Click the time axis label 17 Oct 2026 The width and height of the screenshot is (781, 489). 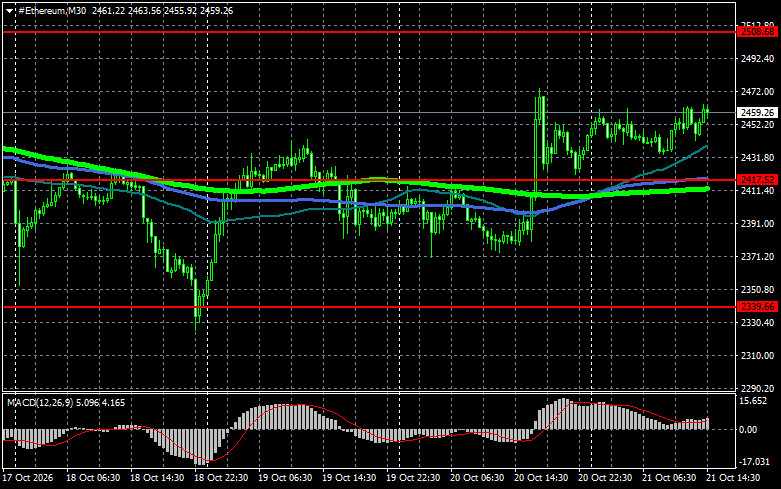click(x=27, y=478)
